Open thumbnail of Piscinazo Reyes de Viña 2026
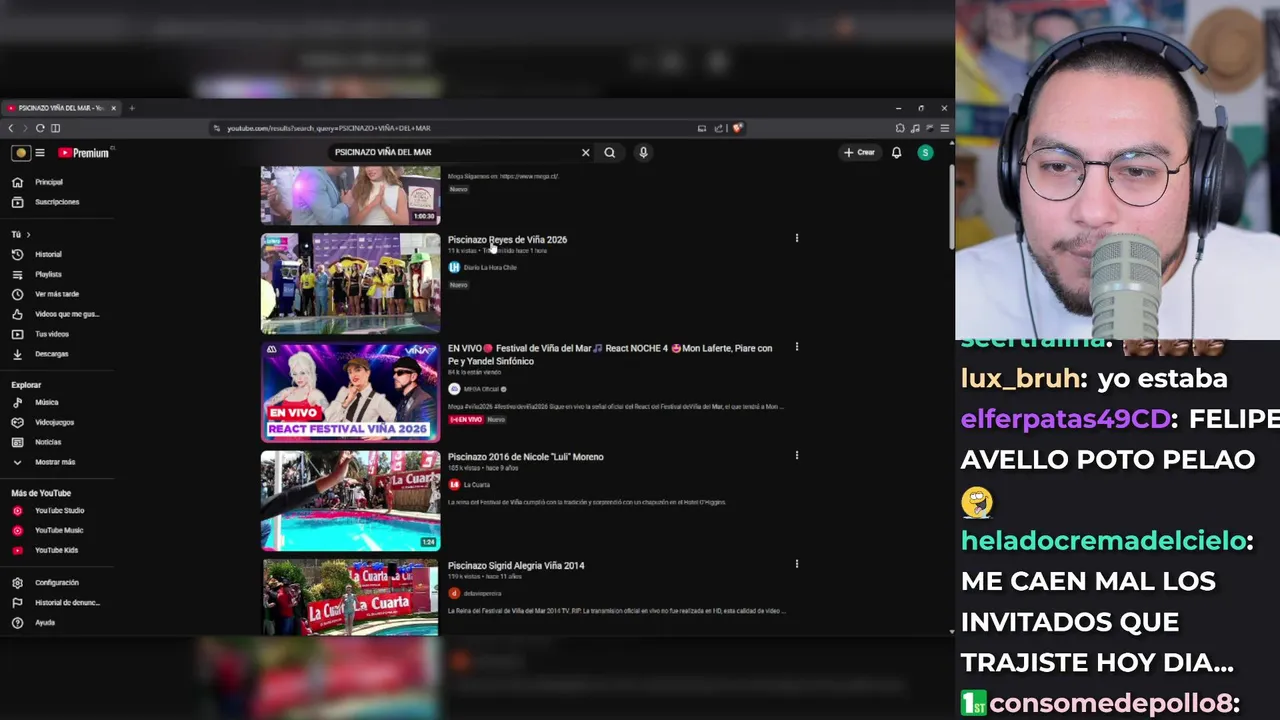1280x720 pixels. 350,284
